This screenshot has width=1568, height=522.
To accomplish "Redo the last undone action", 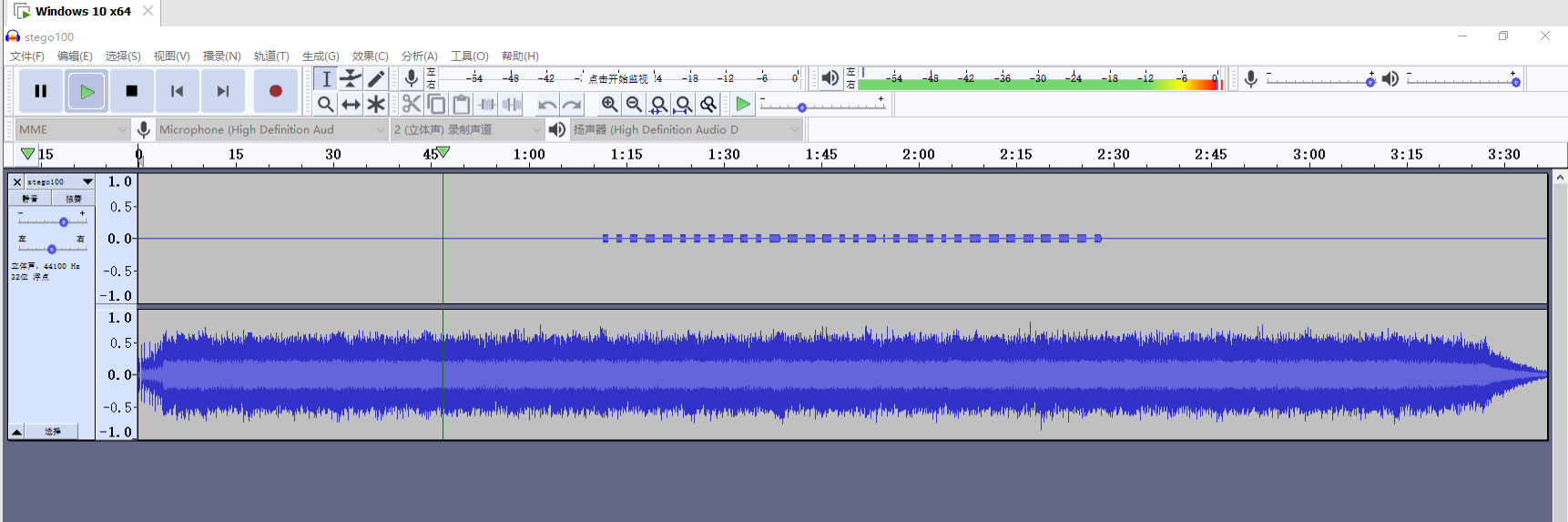I will tap(572, 104).
